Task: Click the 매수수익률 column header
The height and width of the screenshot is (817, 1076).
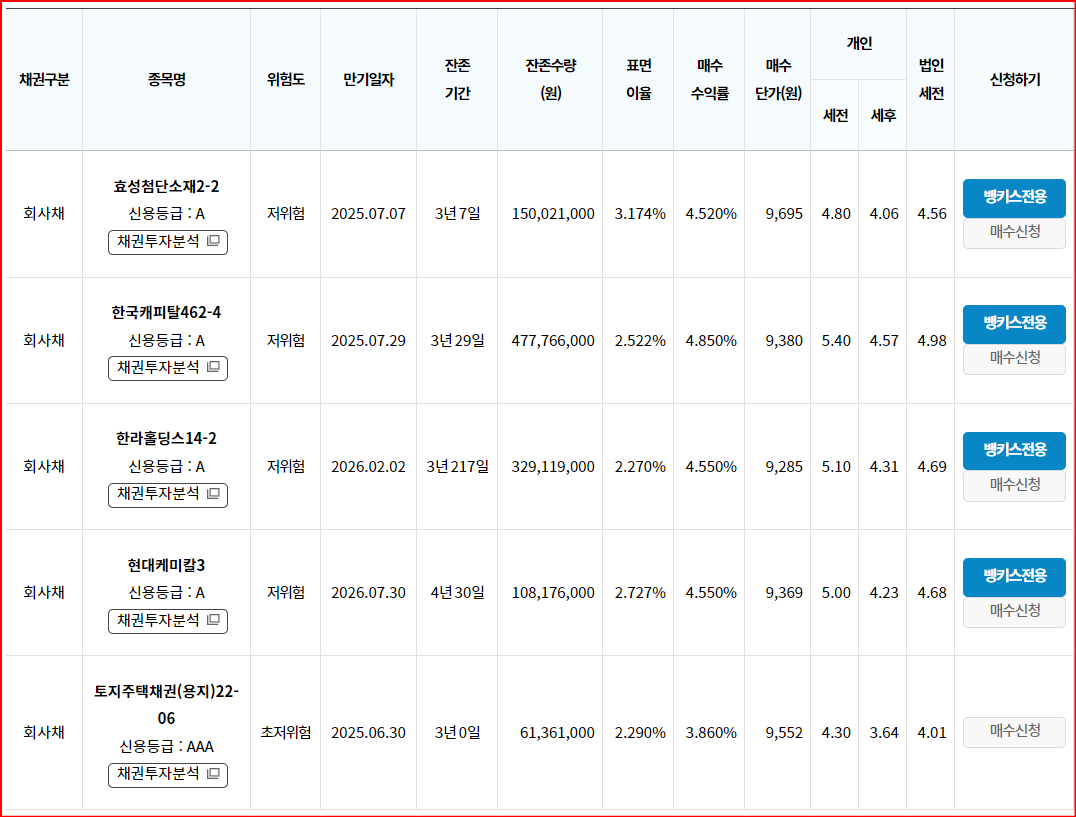Action: point(709,80)
